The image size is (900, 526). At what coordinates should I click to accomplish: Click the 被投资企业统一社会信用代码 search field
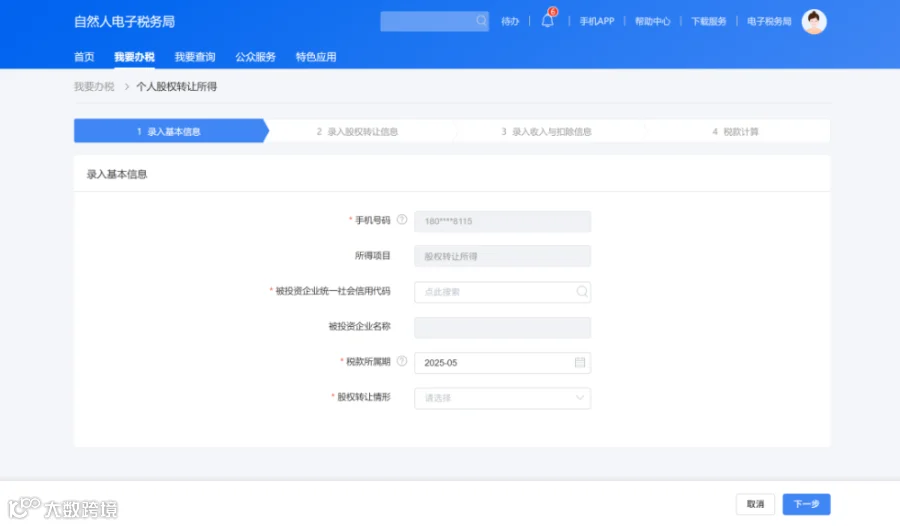[502, 292]
